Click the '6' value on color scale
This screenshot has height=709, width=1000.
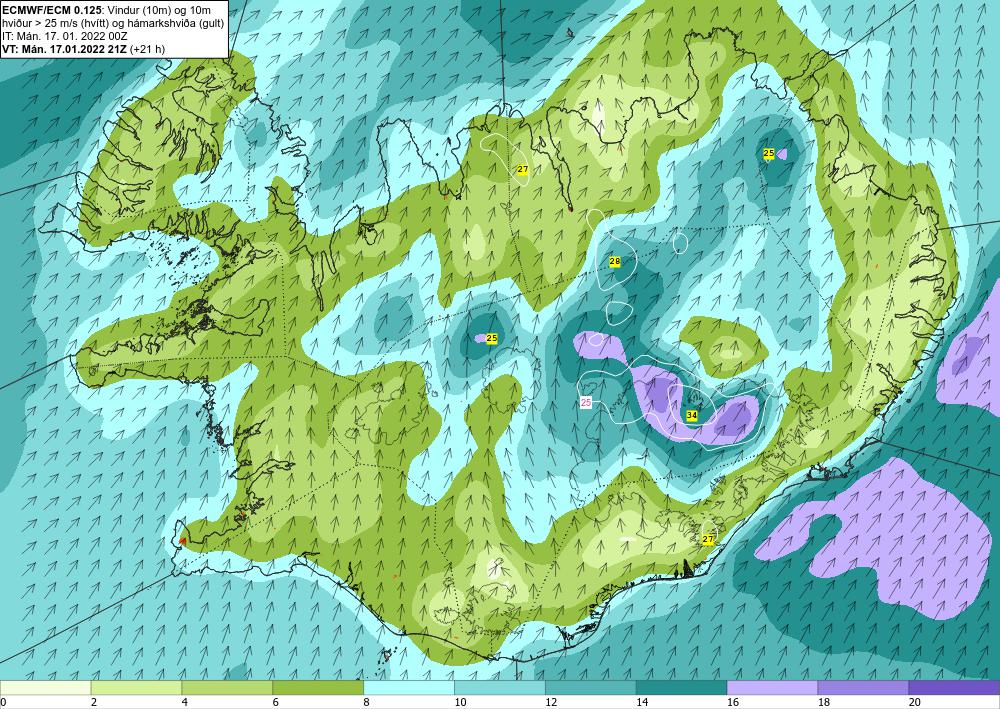(x=276, y=703)
